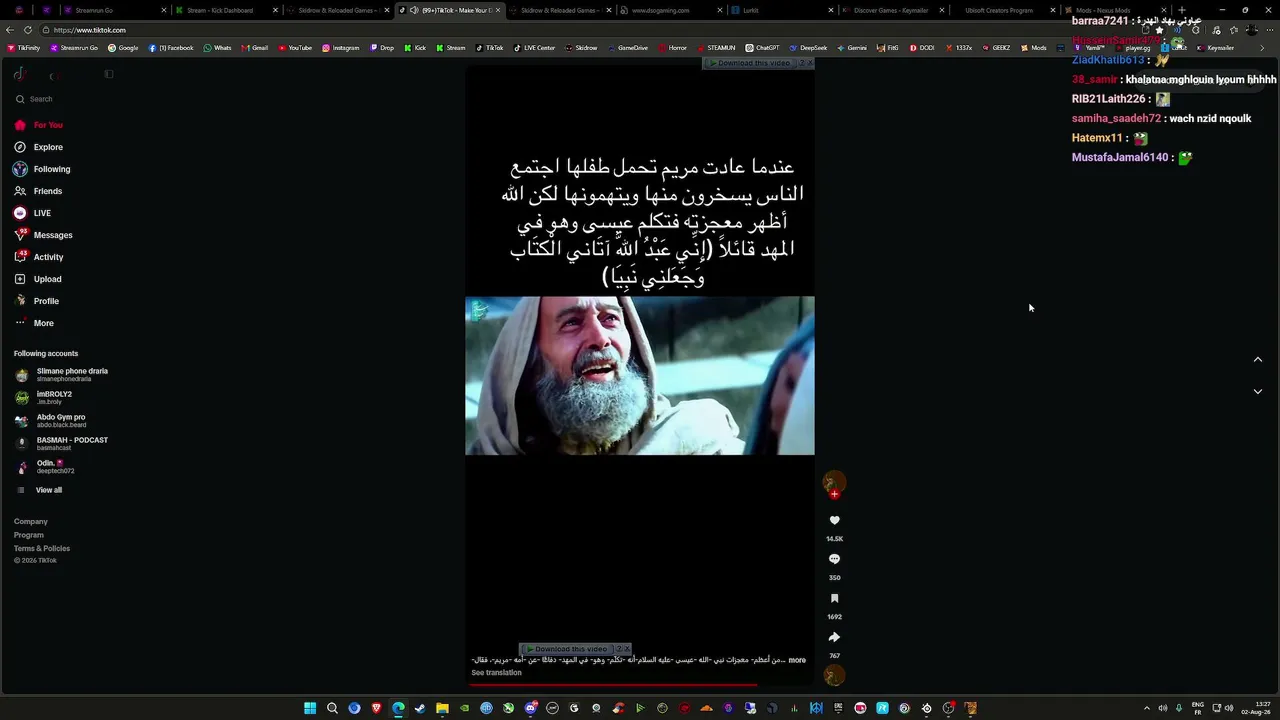Open the DeepSeek bookmark
1280x720 pixels.
[x=808, y=48]
